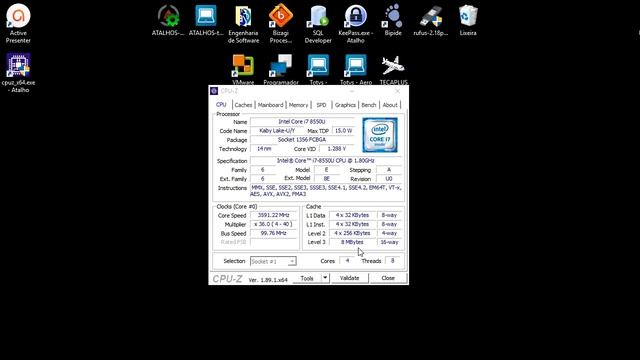Click the Tools button

(x=307, y=278)
